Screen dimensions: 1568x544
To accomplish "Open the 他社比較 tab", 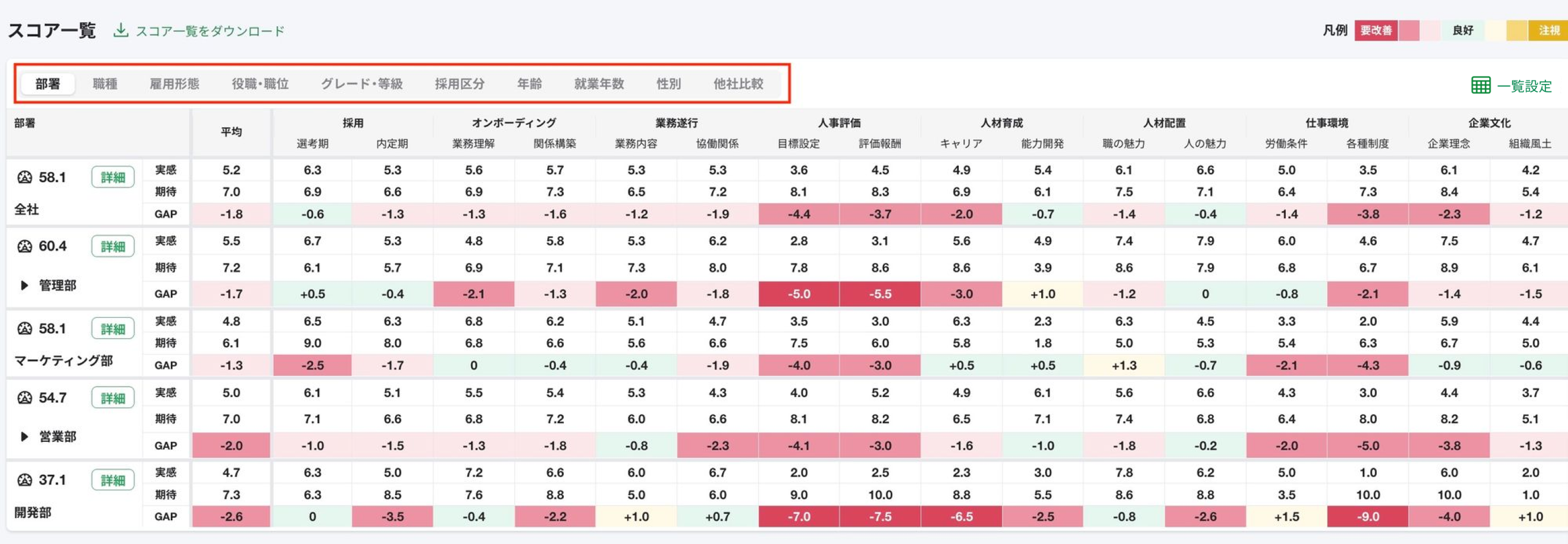I will (x=738, y=84).
